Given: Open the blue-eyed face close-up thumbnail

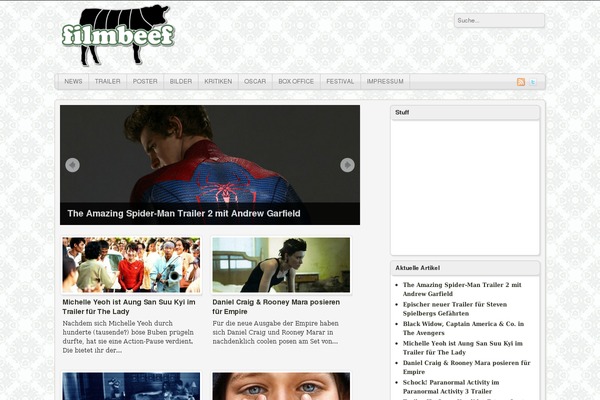Looking at the screenshot, I should 281,386.
